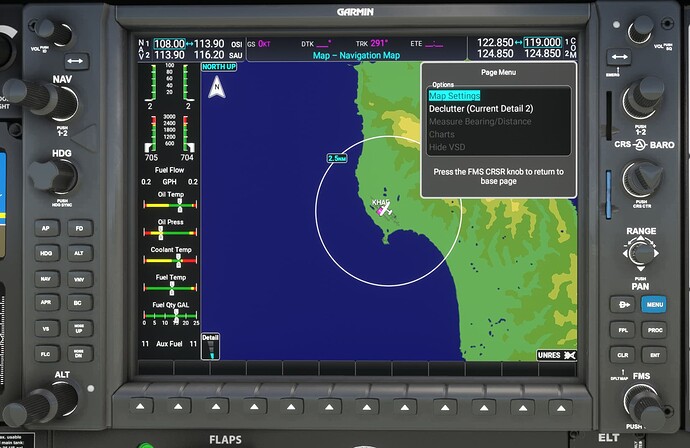Enable the APR approach mode button
690x448 pixels.
(46, 302)
